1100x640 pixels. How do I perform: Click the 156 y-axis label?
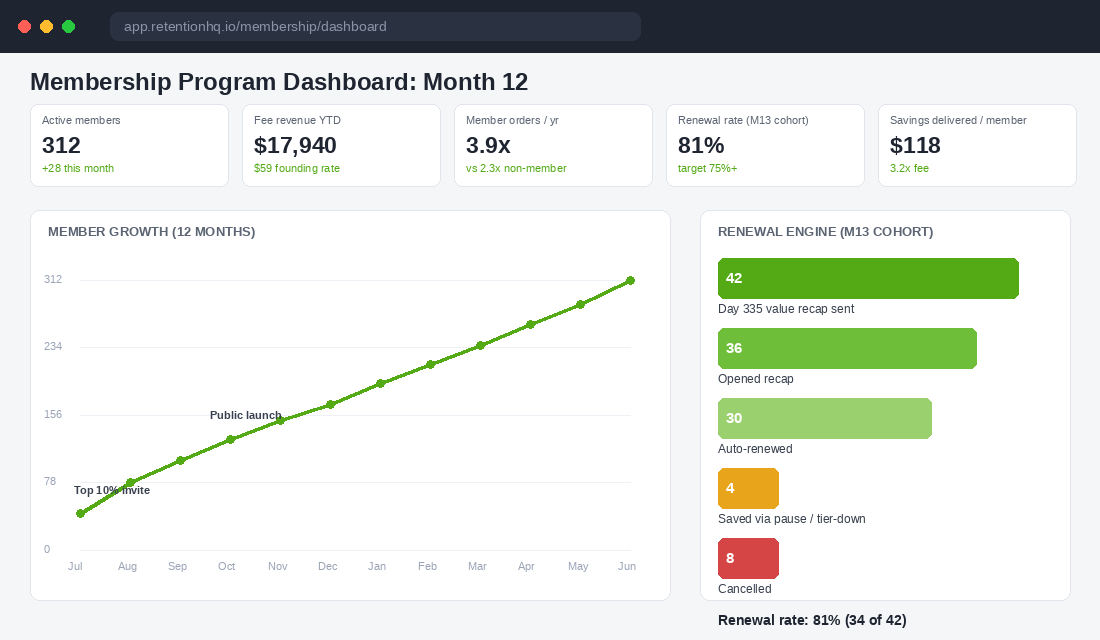point(53,415)
